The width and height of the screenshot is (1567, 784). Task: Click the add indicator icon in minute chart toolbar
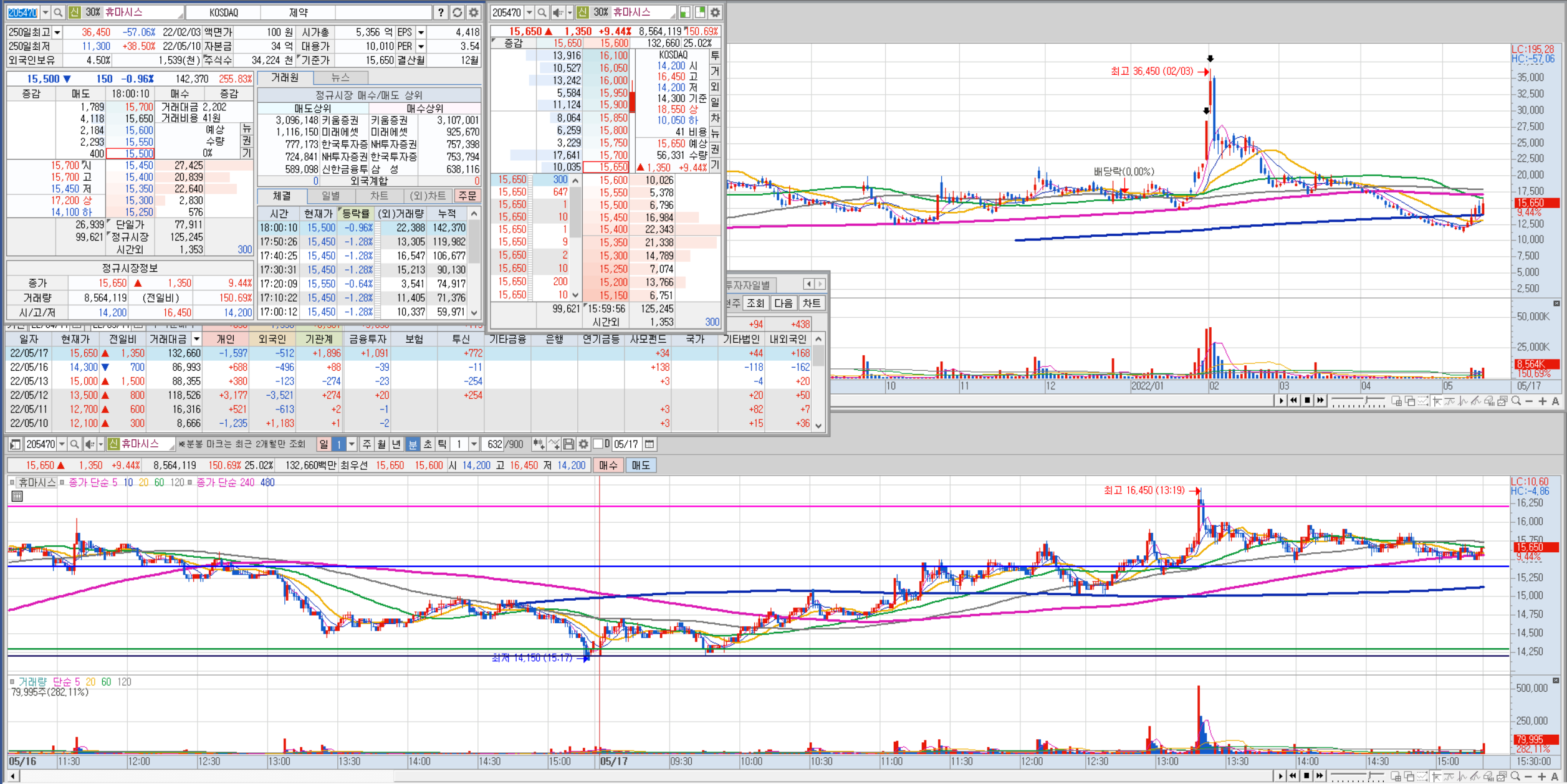[x=539, y=444]
